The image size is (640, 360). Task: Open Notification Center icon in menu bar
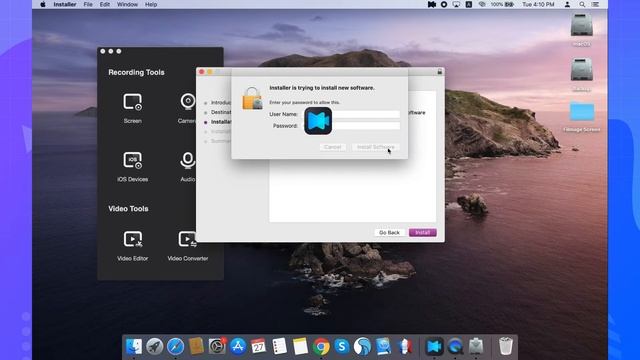(x=596, y=4)
